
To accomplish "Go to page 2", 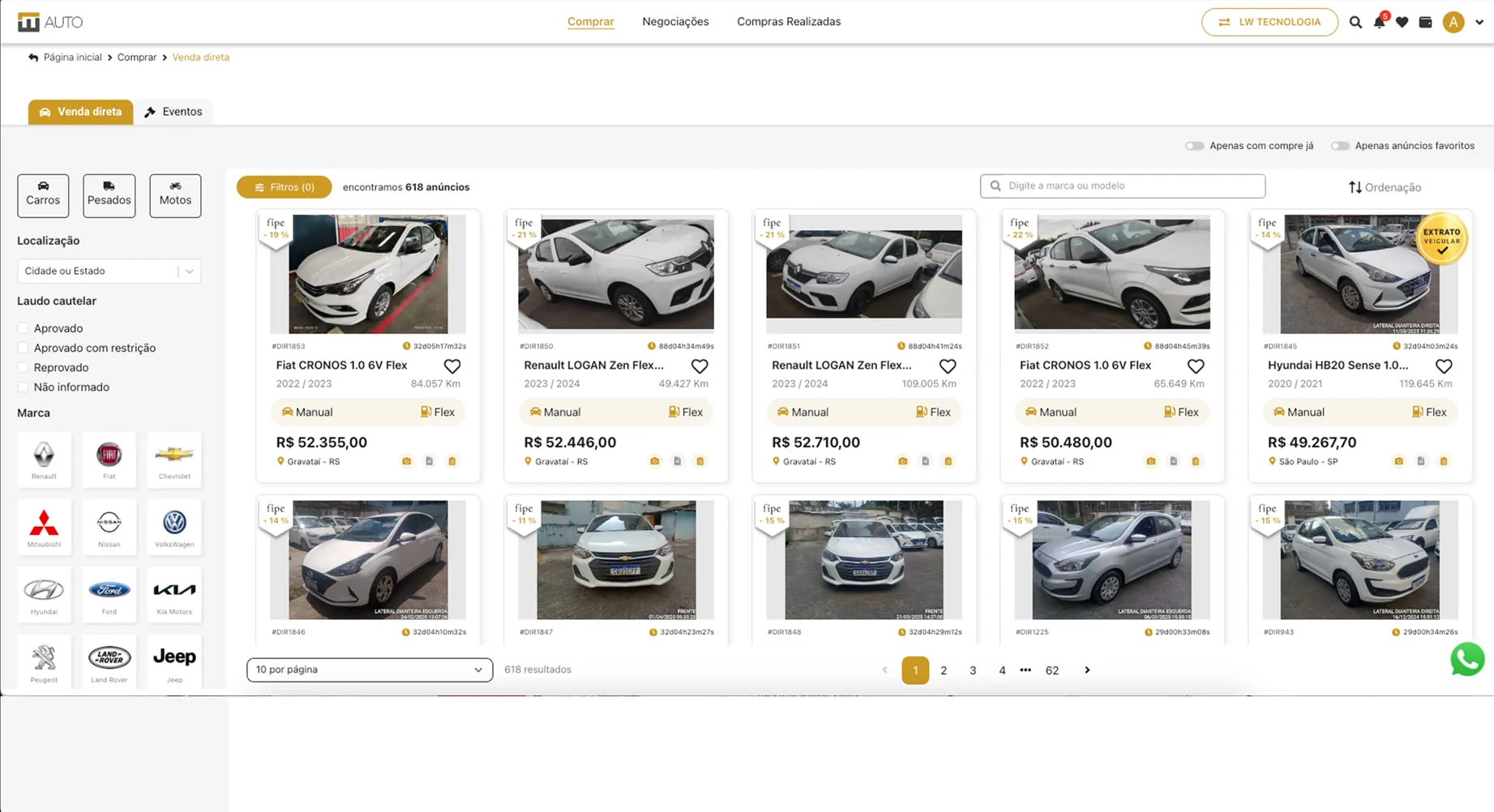I will coord(944,670).
